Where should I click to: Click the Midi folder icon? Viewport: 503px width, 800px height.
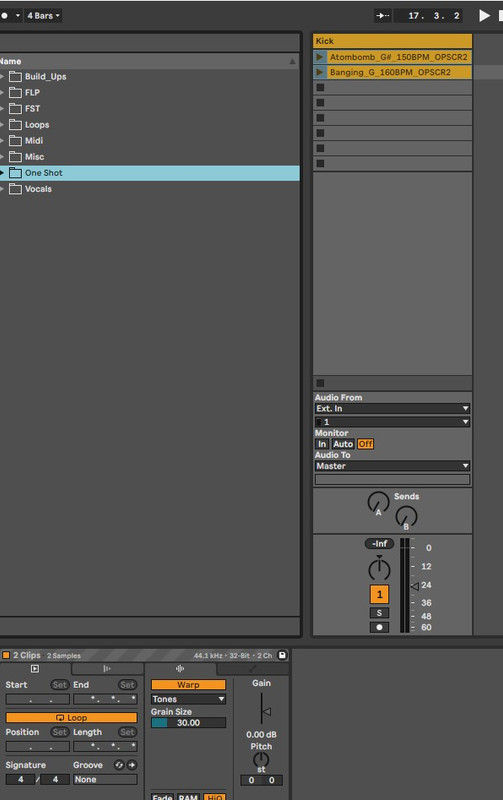(x=16, y=141)
